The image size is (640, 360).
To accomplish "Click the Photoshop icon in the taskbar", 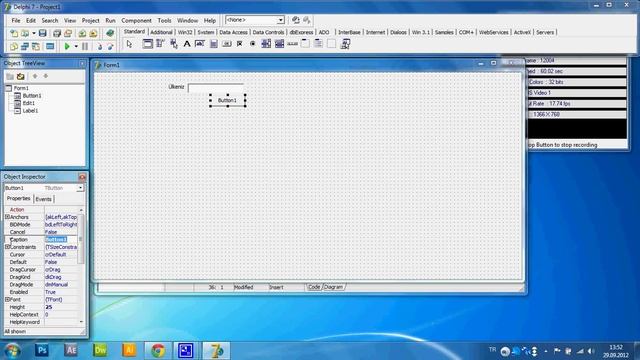I will coord(42,350).
